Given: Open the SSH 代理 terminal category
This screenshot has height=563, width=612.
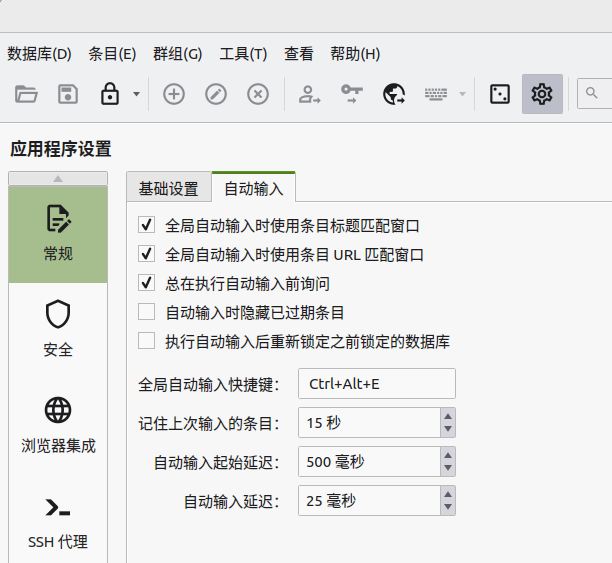Looking at the screenshot, I should pos(58,523).
